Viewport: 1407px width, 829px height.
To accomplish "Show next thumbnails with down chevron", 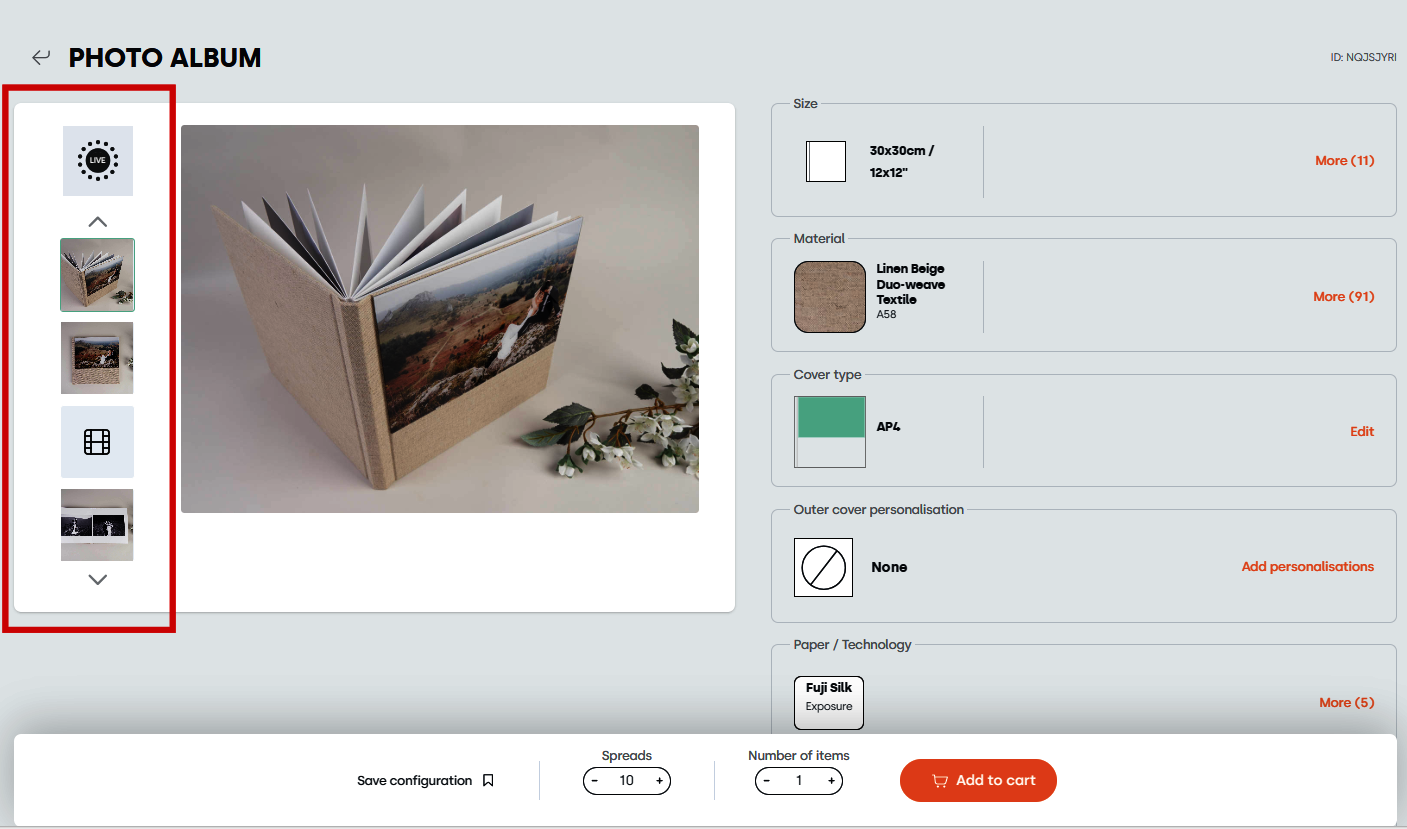I will [x=97, y=579].
